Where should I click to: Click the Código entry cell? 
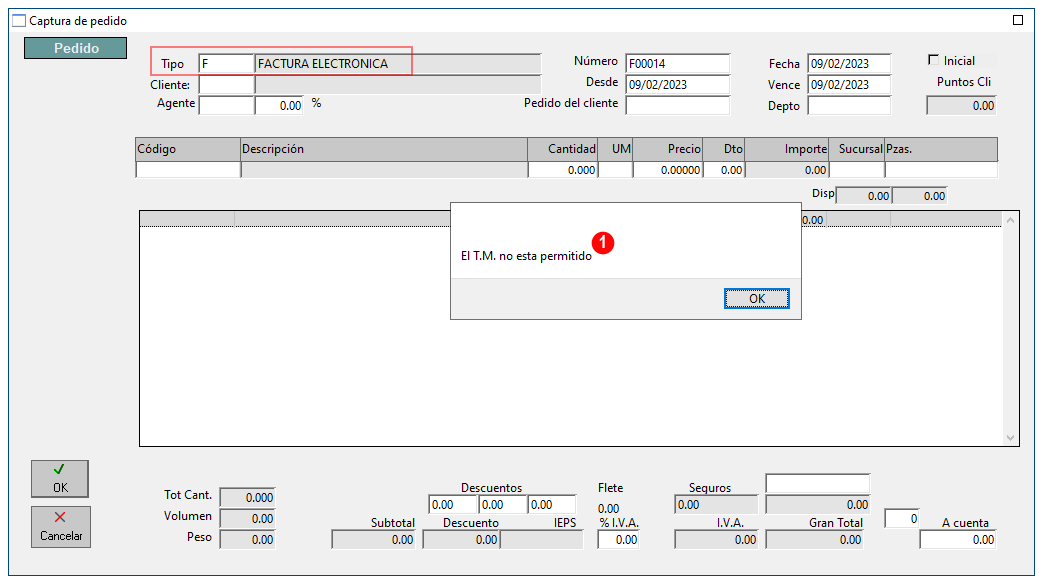pyautogui.click(x=188, y=170)
